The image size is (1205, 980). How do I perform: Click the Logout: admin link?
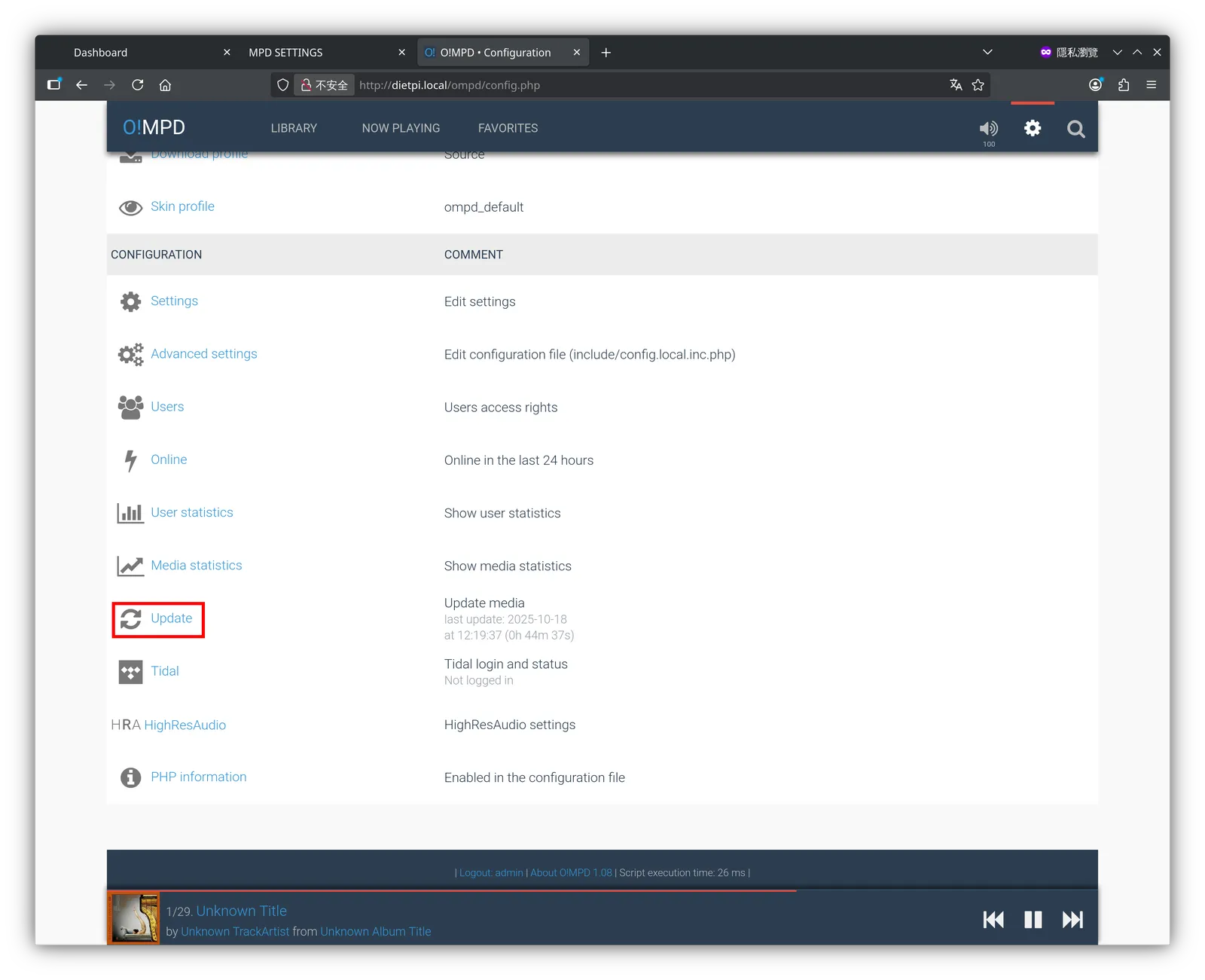click(491, 873)
